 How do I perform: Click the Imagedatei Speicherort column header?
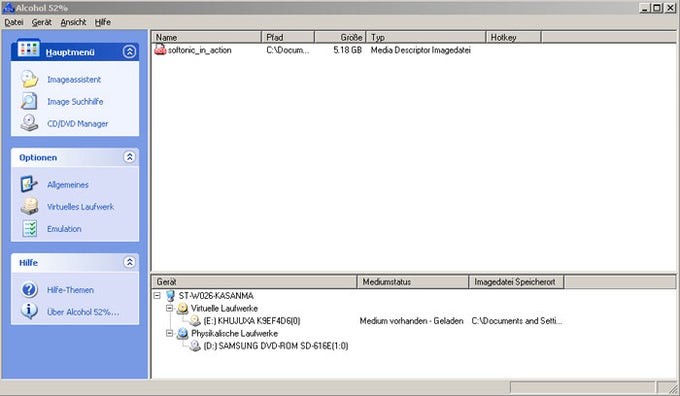click(517, 282)
